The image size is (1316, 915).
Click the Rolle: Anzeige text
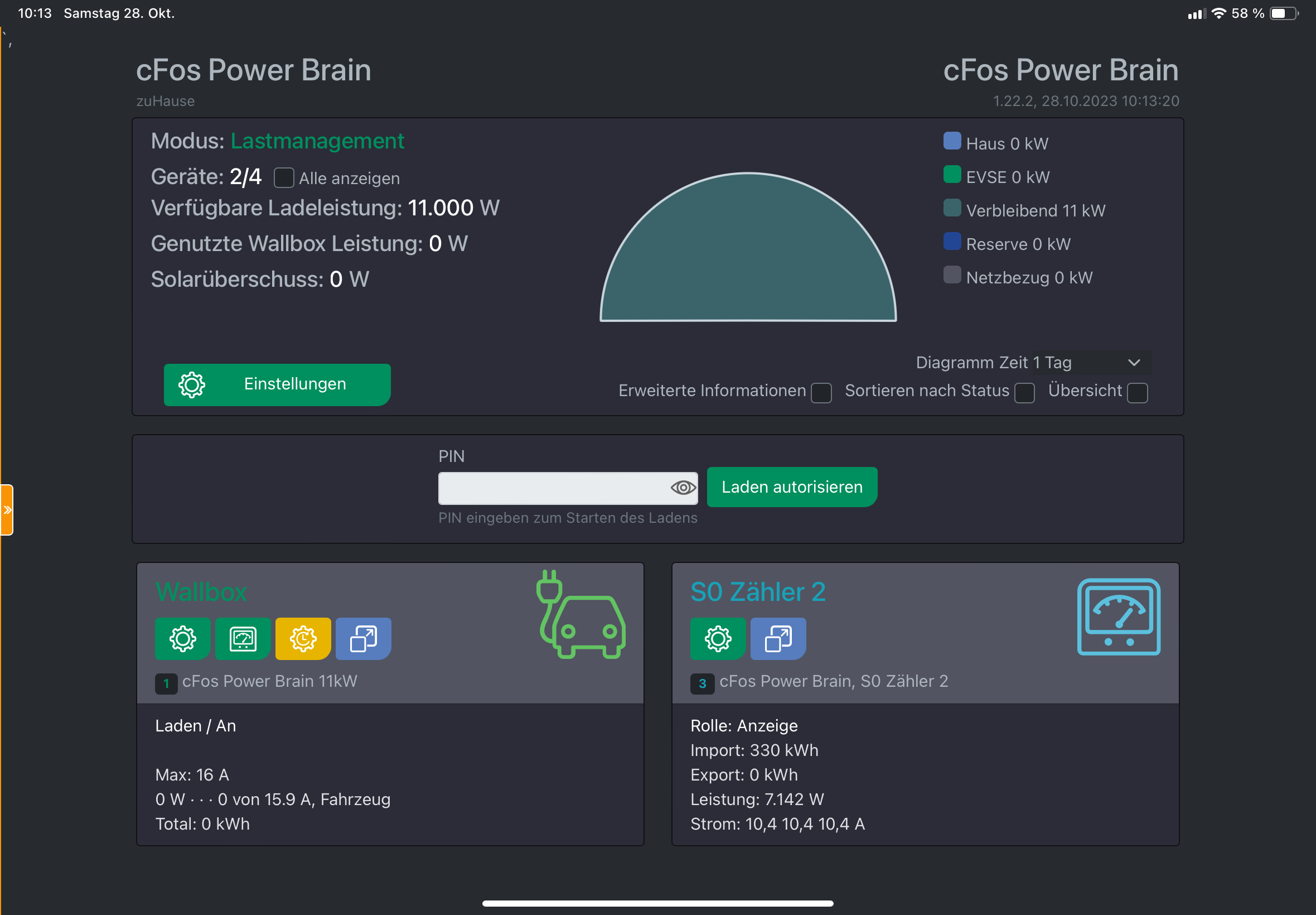pos(744,726)
